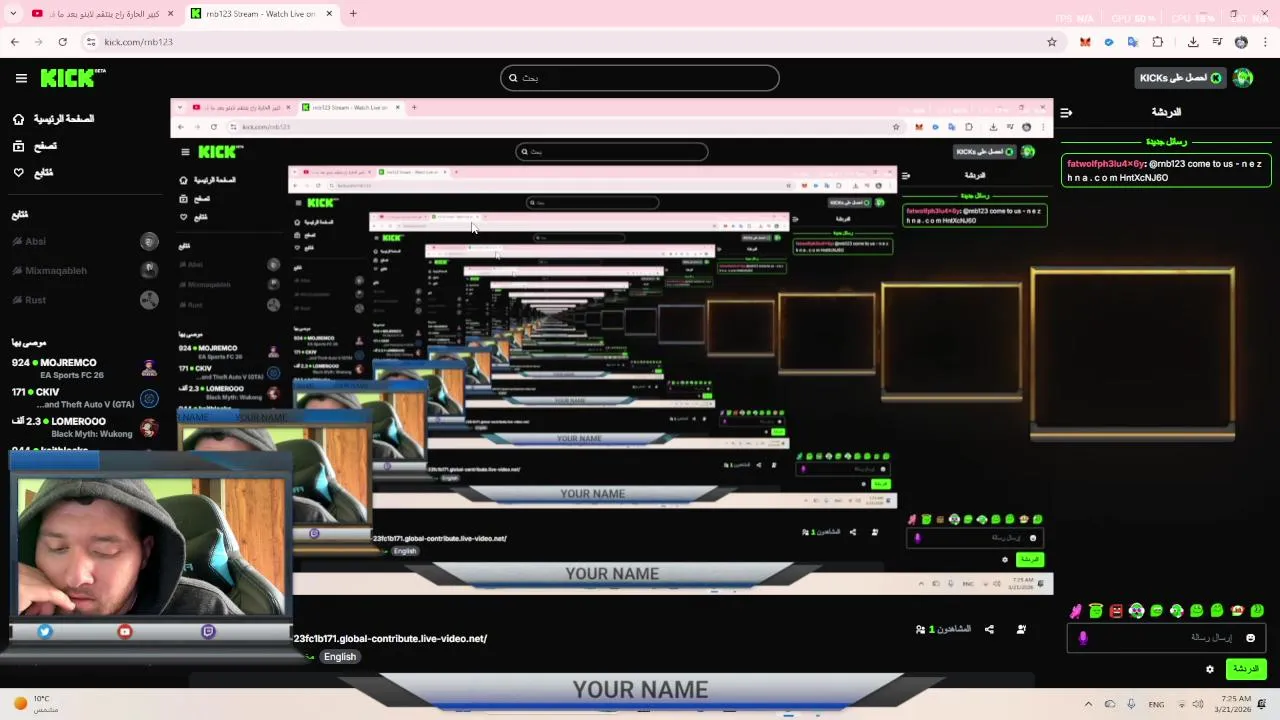Open Windows notifications bell
This screenshot has width=1280, height=720.
1263,704
